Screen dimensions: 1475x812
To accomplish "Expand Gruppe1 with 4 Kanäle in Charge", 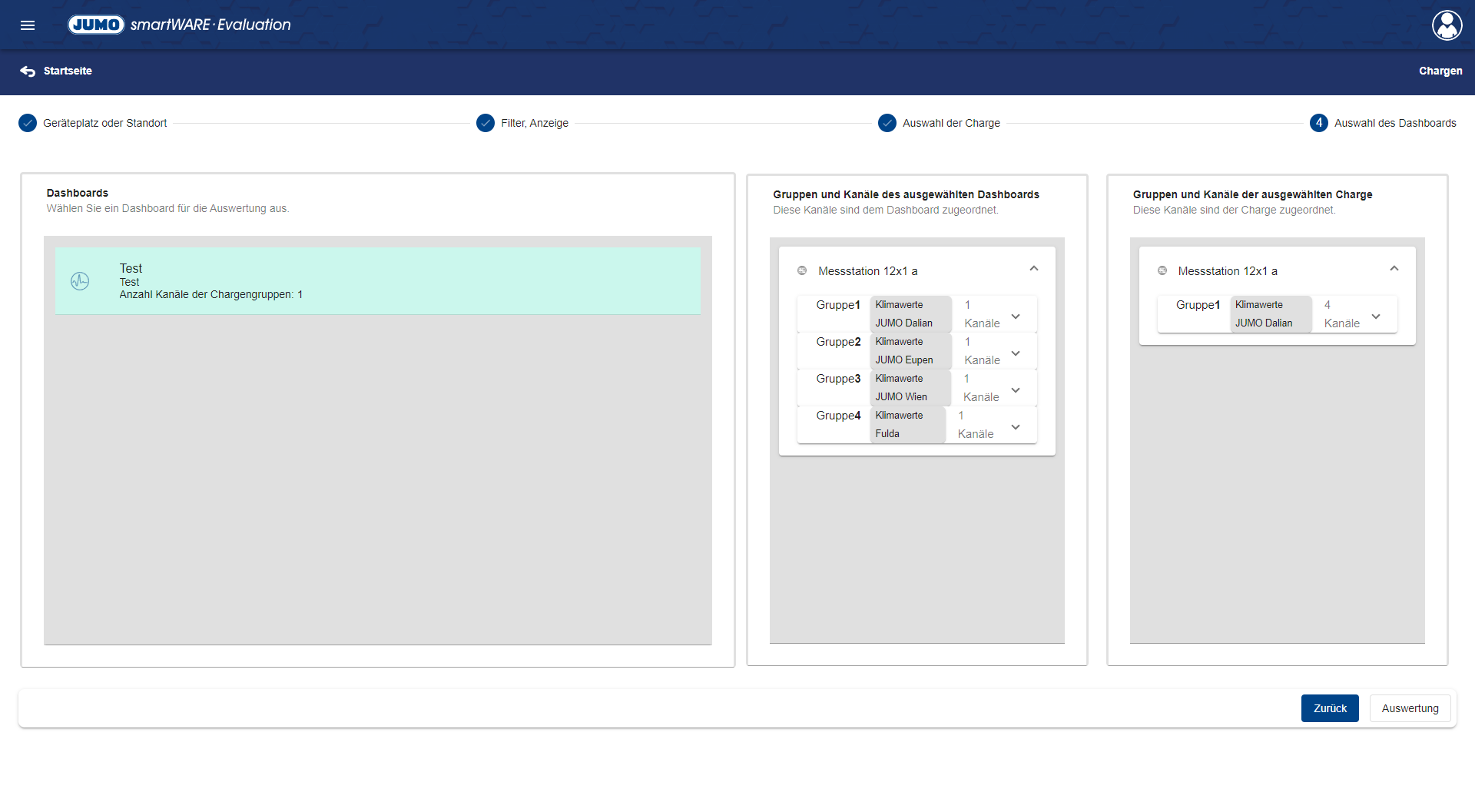I will (1376, 317).
